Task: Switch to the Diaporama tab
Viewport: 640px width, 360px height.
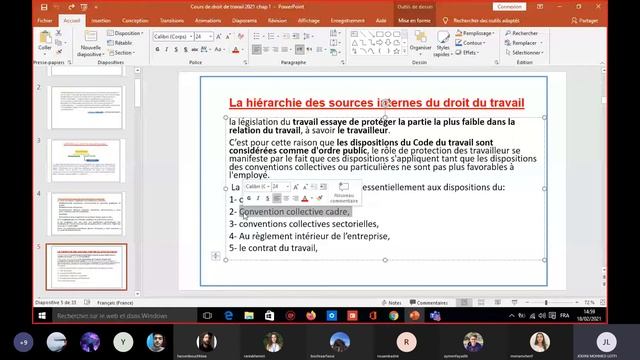Action: (244, 20)
